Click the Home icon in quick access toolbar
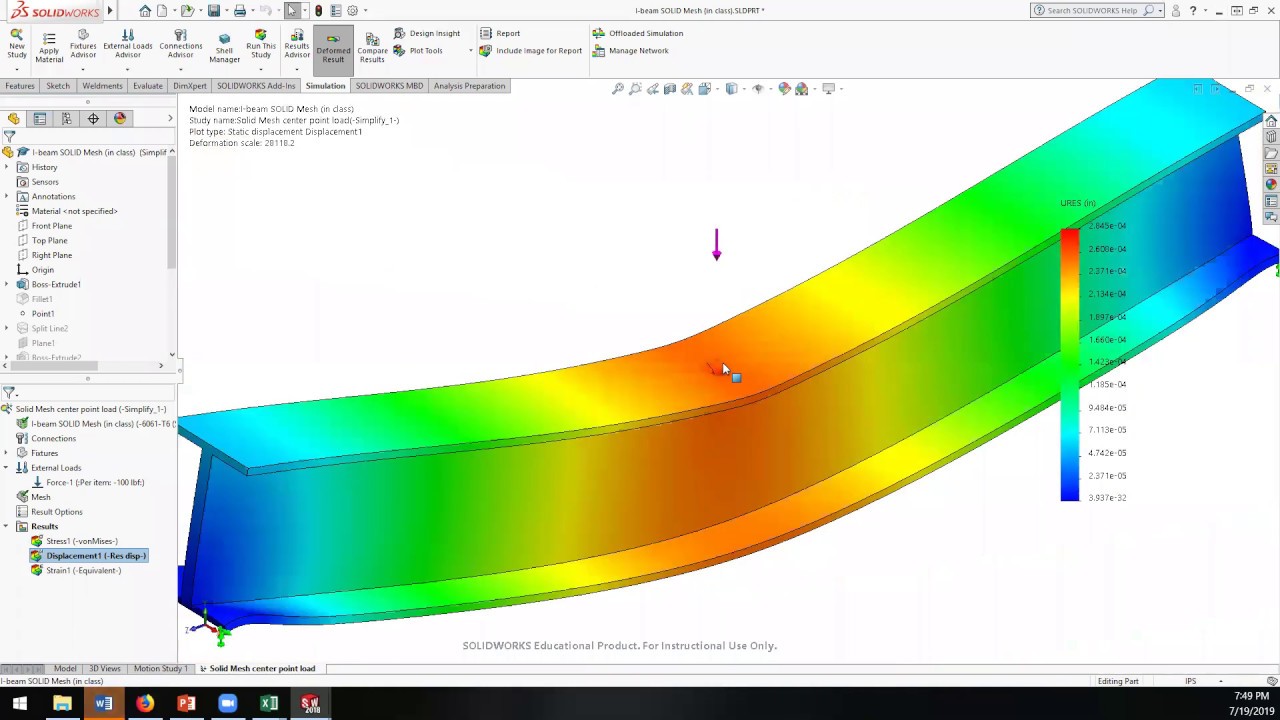Screen dimensions: 1280x720 click(x=145, y=10)
